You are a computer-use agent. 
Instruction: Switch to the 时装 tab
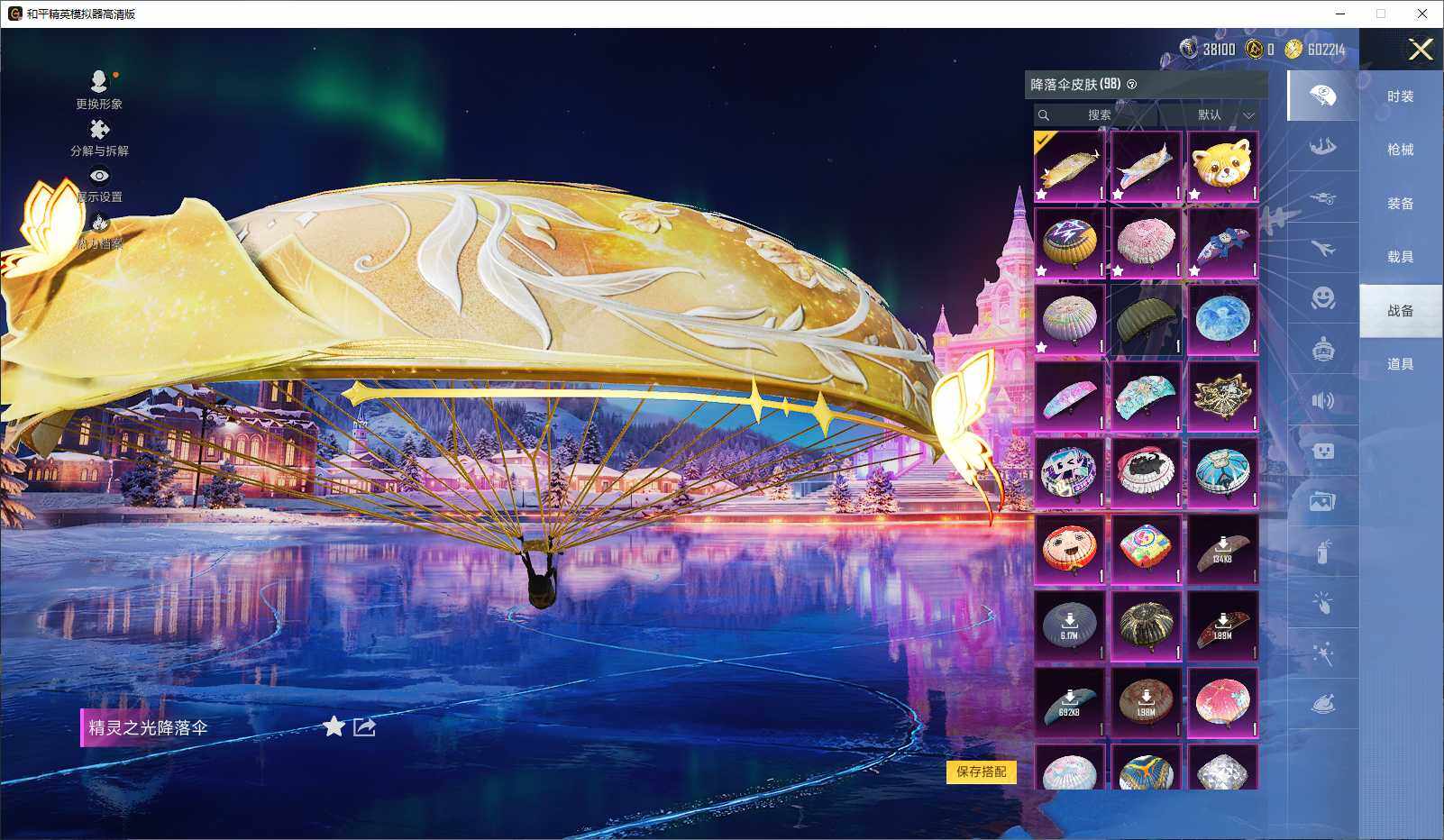tap(1401, 96)
